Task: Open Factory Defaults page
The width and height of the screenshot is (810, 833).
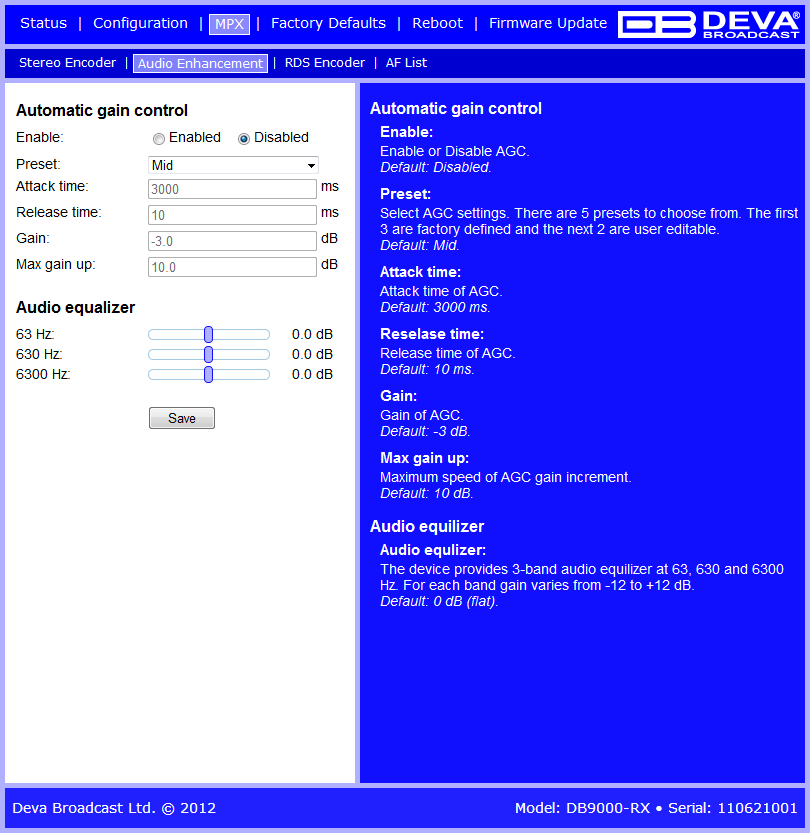Action: (328, 23)
